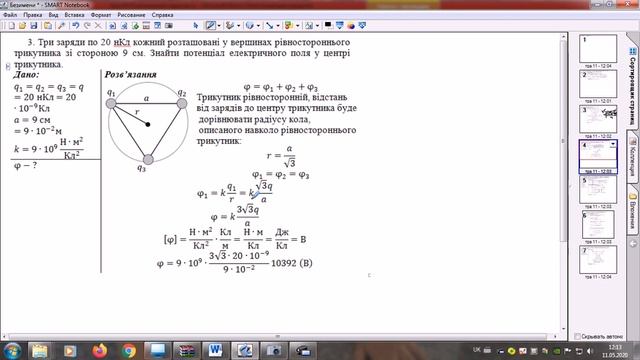640x360 pixels.
Task: Click the UK language indicator in tray
Action: click(477, 350)
